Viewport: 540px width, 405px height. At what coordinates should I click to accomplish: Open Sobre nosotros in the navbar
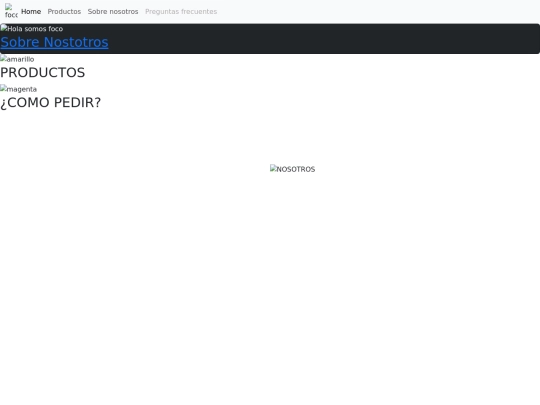[113, 11]
